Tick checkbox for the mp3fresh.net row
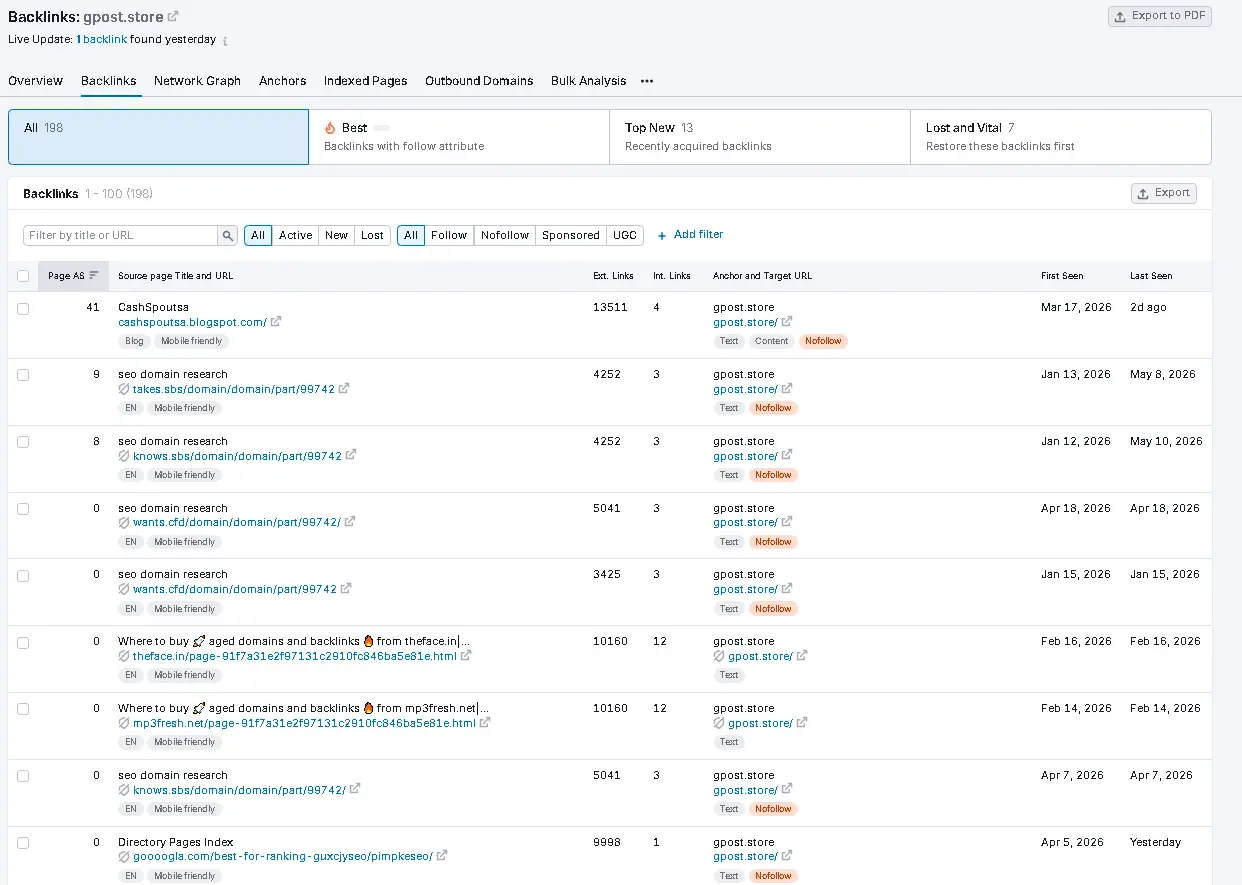 click(x=23, y=709)
